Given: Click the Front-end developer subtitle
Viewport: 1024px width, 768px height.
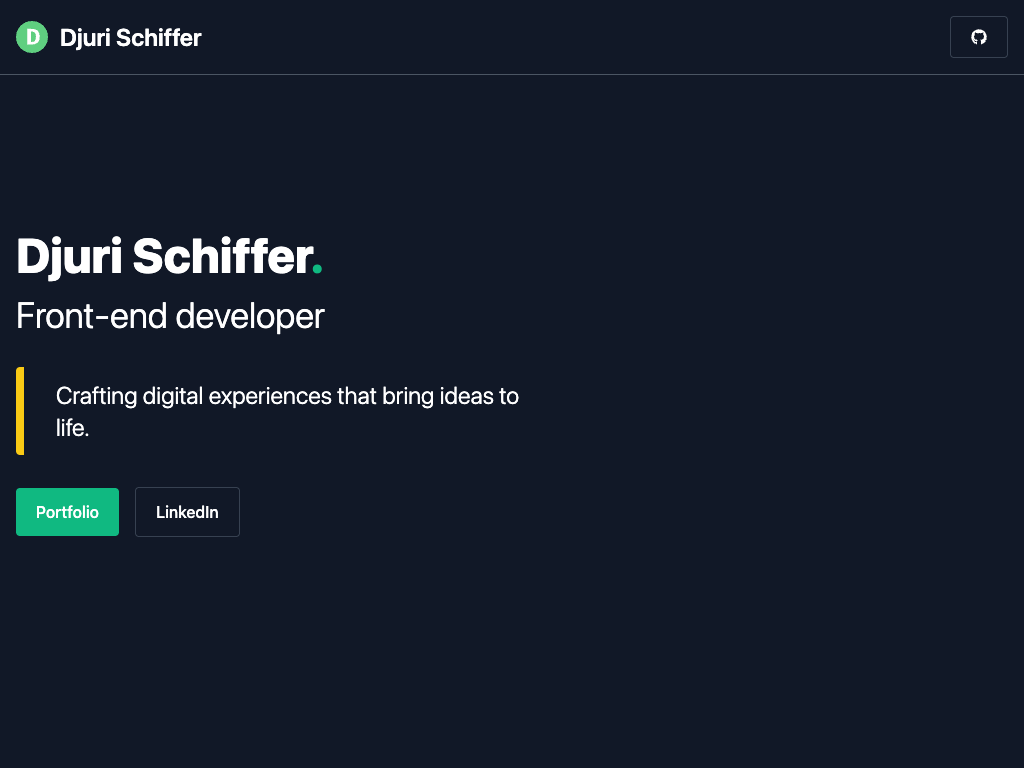Looking at the screenshot, I should click(170, 316).
